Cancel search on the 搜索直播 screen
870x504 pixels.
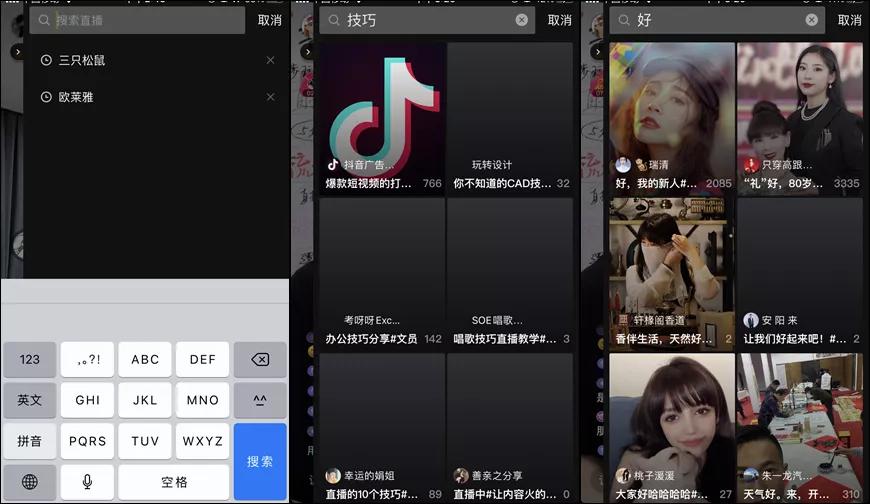coord(270,21)
